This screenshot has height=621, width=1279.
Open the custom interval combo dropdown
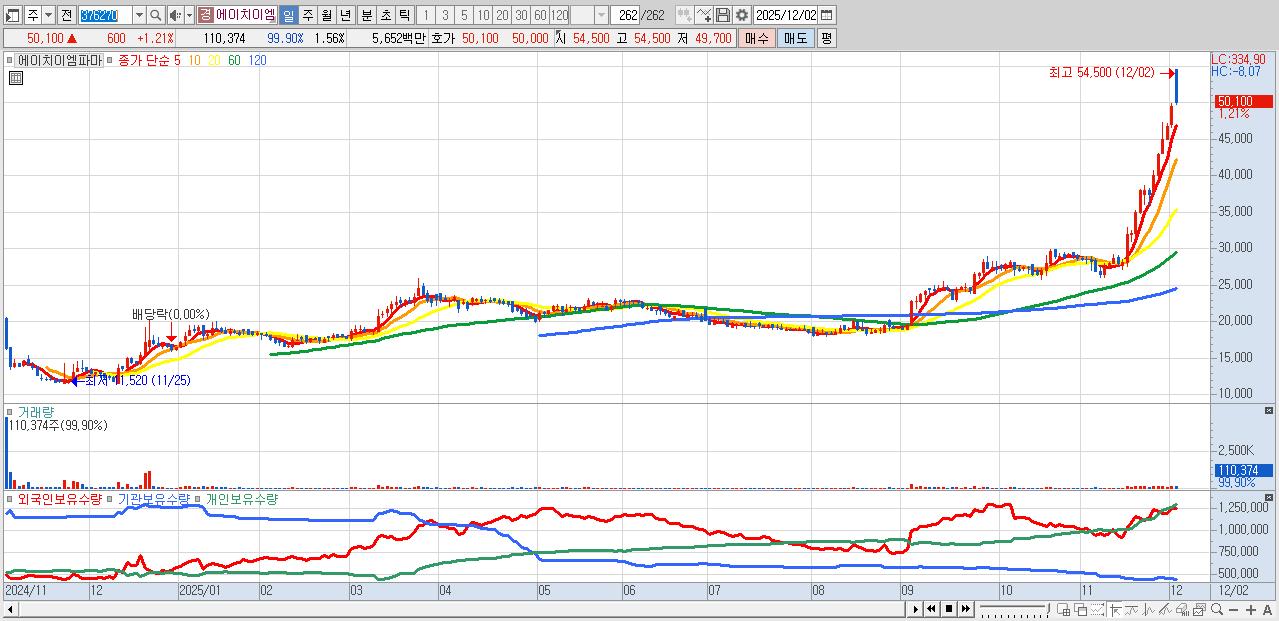pyautogui.click(x=601, y=15)
